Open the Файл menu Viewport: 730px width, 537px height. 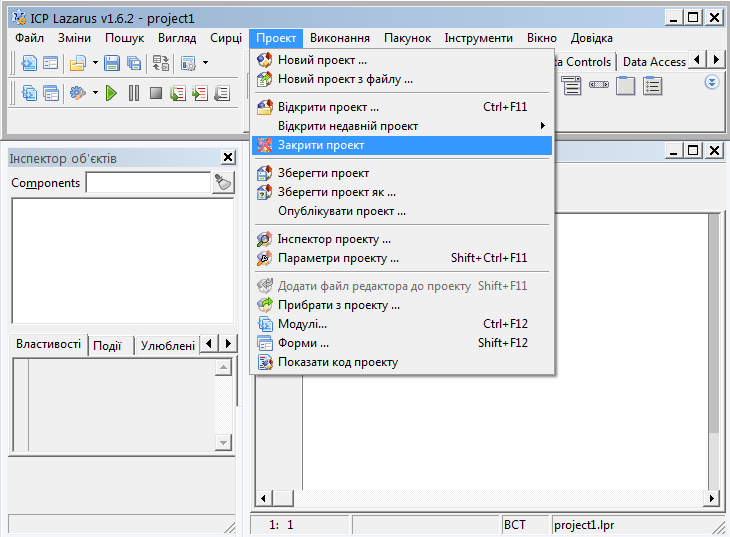[x=29, y=38]
